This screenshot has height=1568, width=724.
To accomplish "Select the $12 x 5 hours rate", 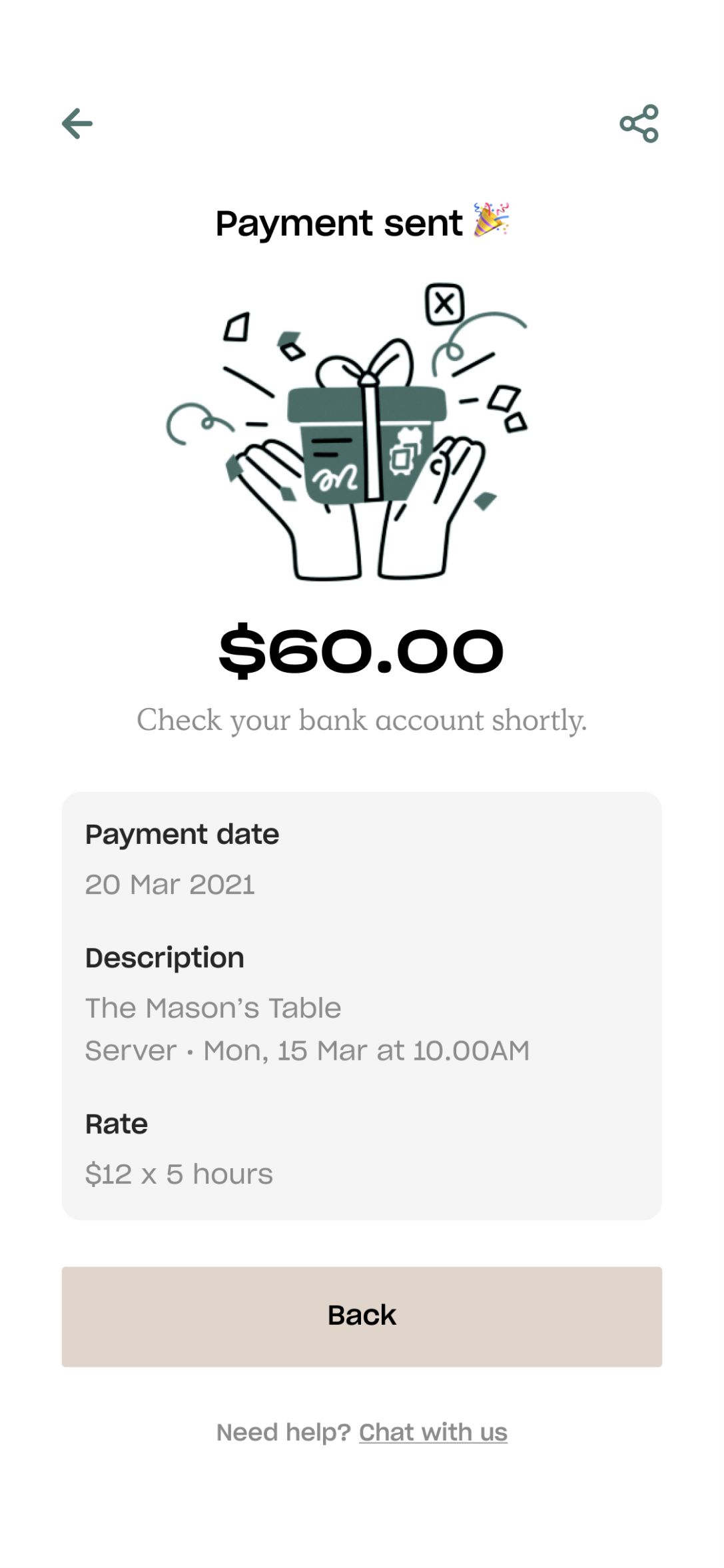I will click(x=179, y=1174).
